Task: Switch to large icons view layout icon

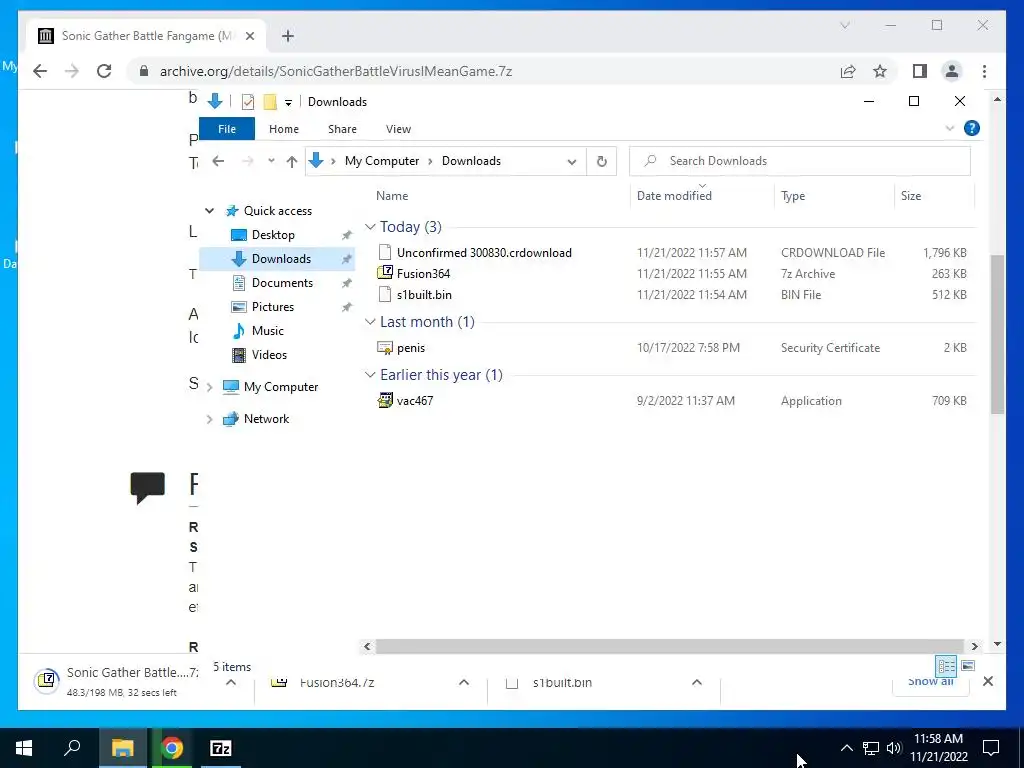Action: tap(968, 666)
